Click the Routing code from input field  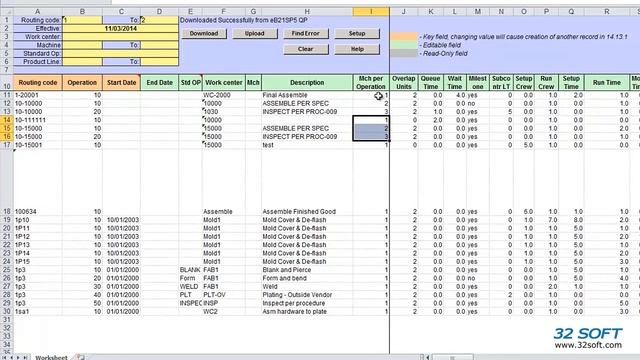[x=82, y=20]
